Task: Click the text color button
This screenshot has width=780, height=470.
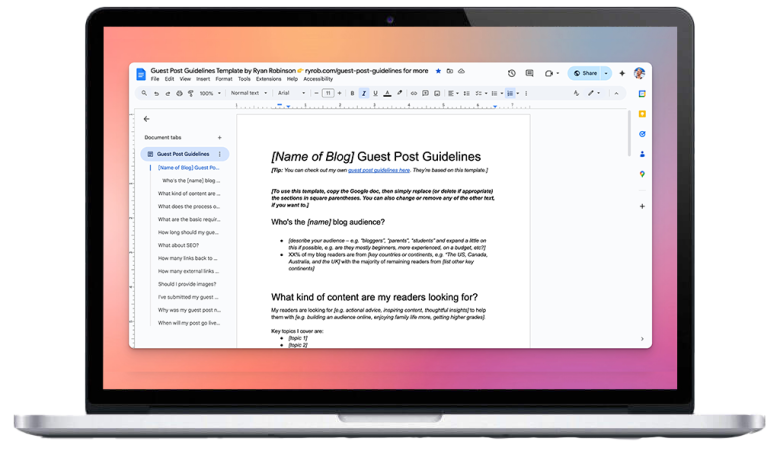Action: pos(386,93)
